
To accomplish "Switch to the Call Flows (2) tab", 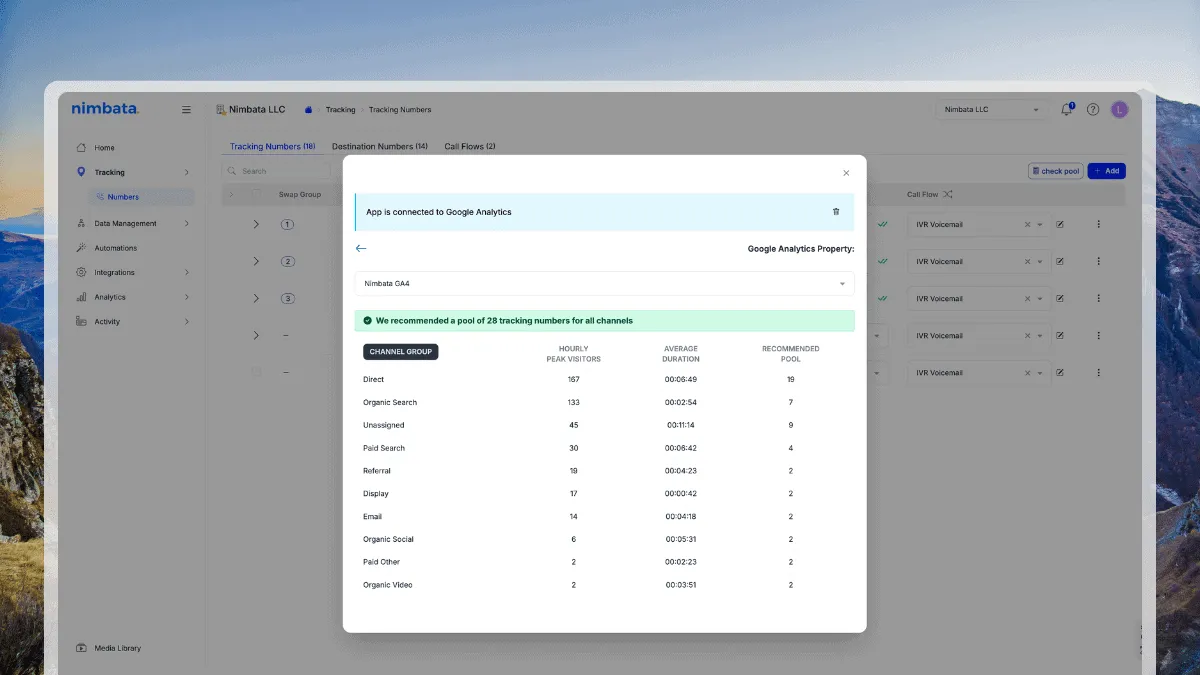I will (x=470, y=146).
